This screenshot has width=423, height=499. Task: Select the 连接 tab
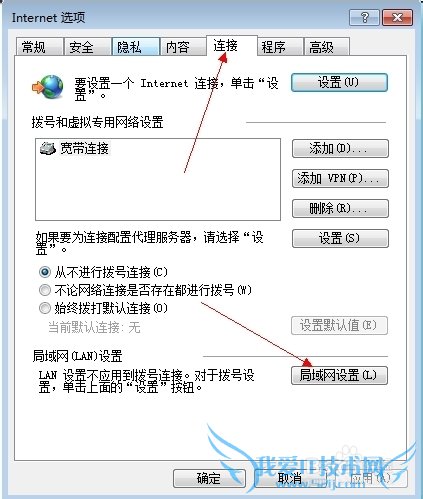(x=232, y=46)
